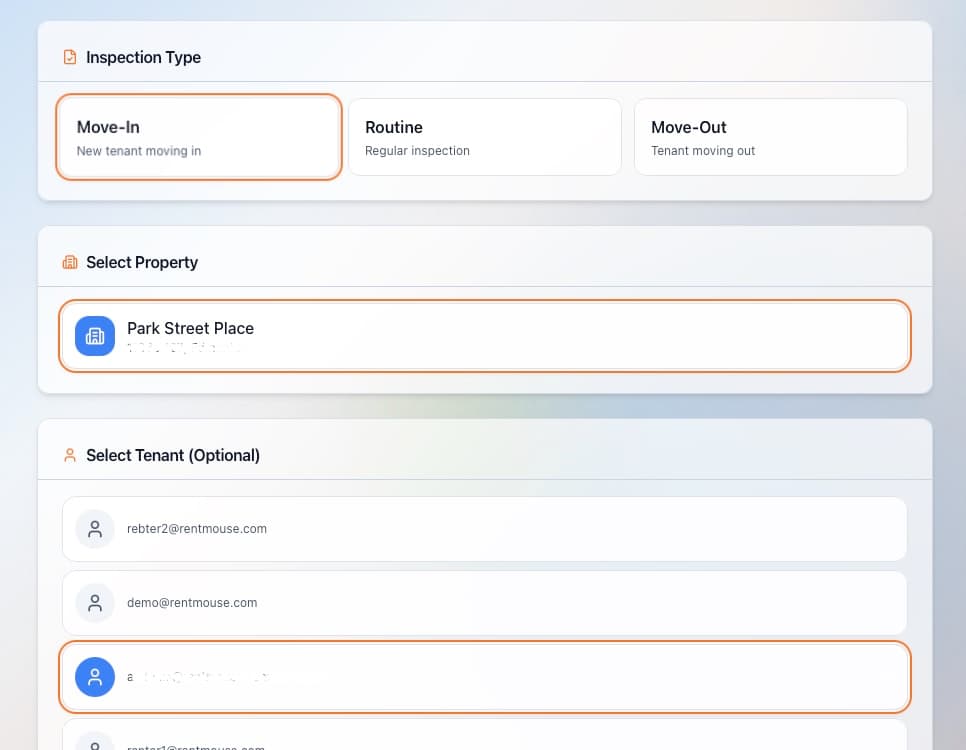Click the 'Tenant moving out' label text
This screenshot has width=966, height=750.
(x=703, y=150)
